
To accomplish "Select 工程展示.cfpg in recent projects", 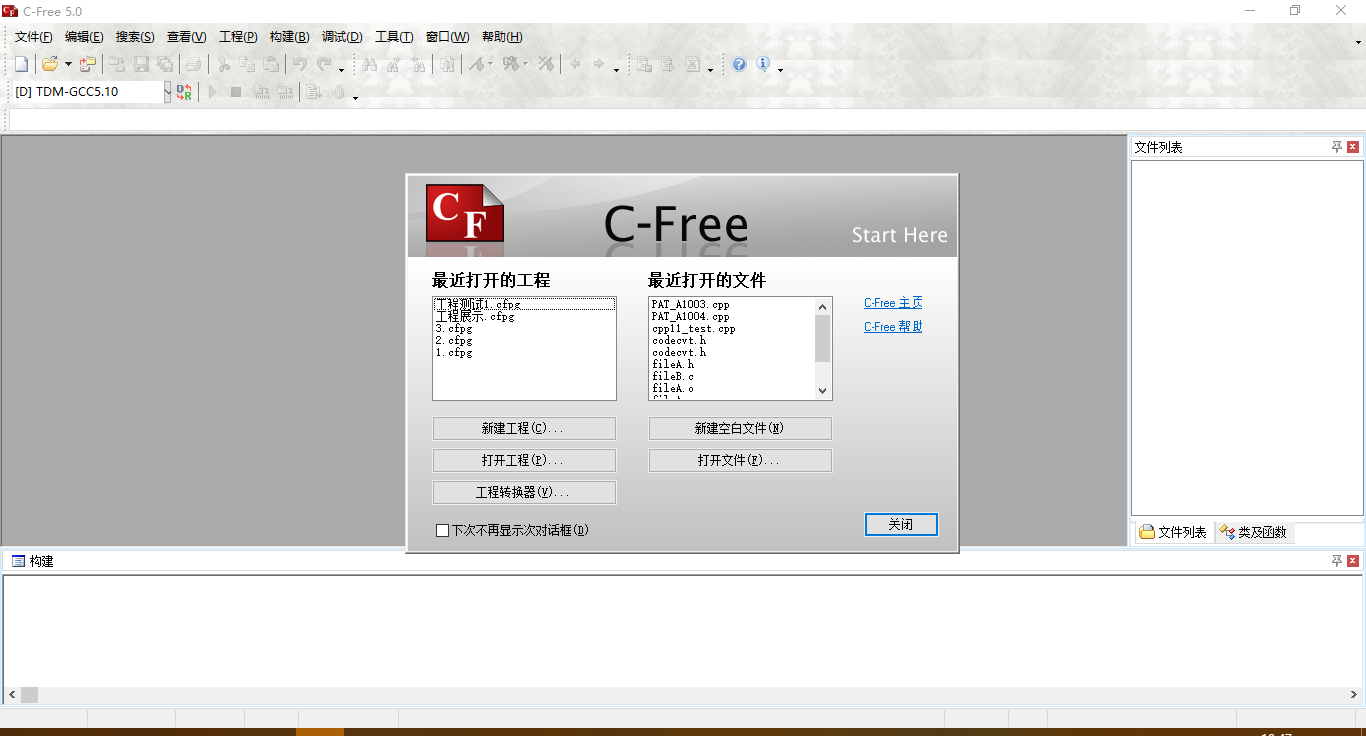I will tap(475, 316).
